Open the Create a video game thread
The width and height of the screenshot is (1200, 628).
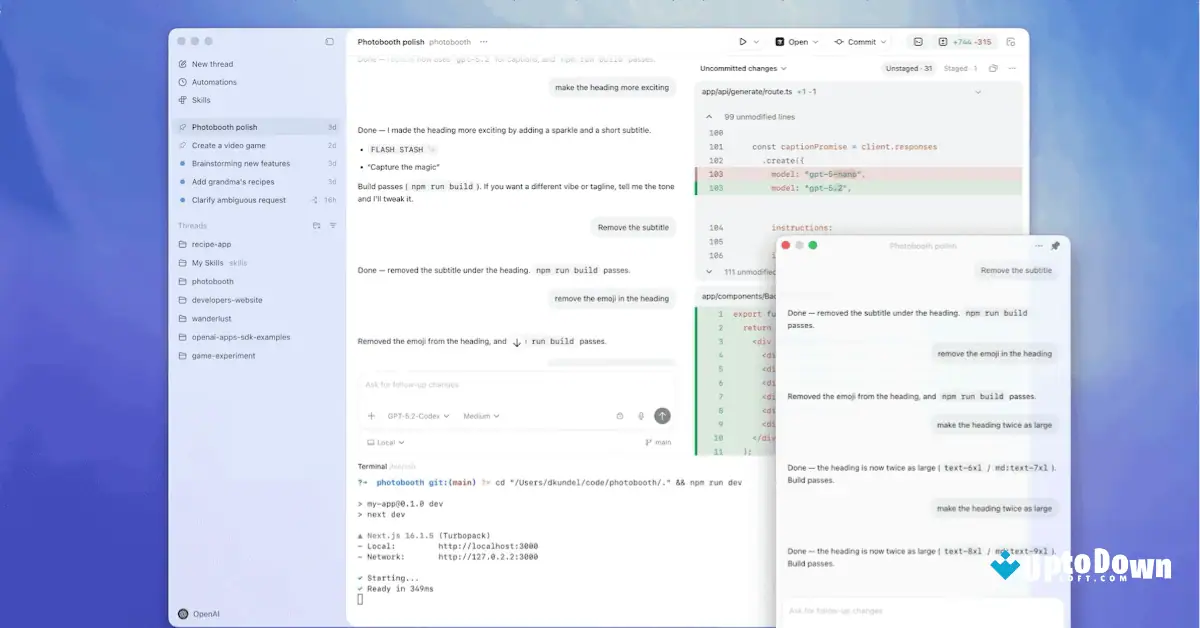pos(227,145)
